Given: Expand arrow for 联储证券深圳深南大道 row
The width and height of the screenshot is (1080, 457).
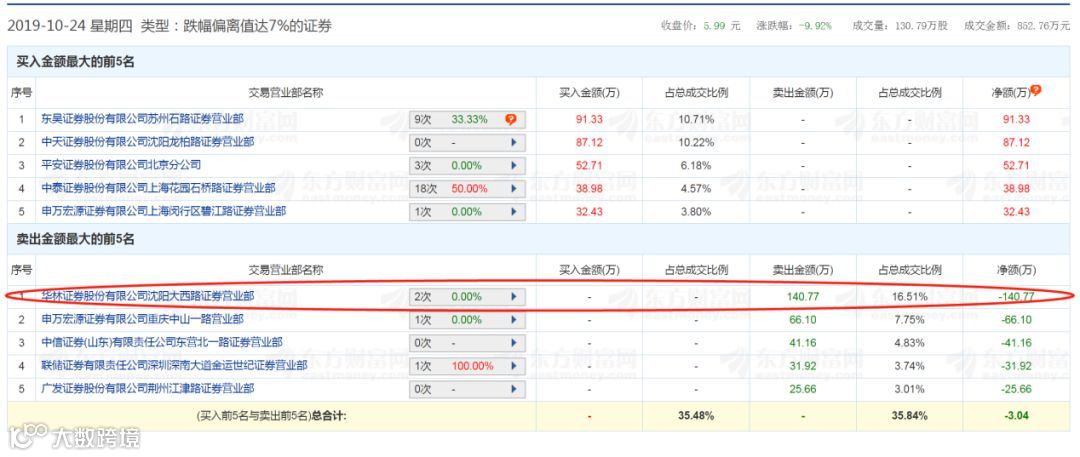Looking at the screenshot, I should [513, 365].
